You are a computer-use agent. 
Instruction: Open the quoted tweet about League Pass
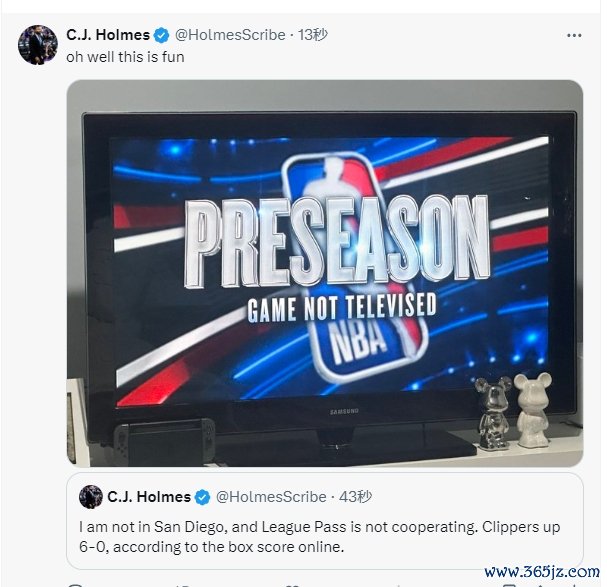click(x=325, y=520)
